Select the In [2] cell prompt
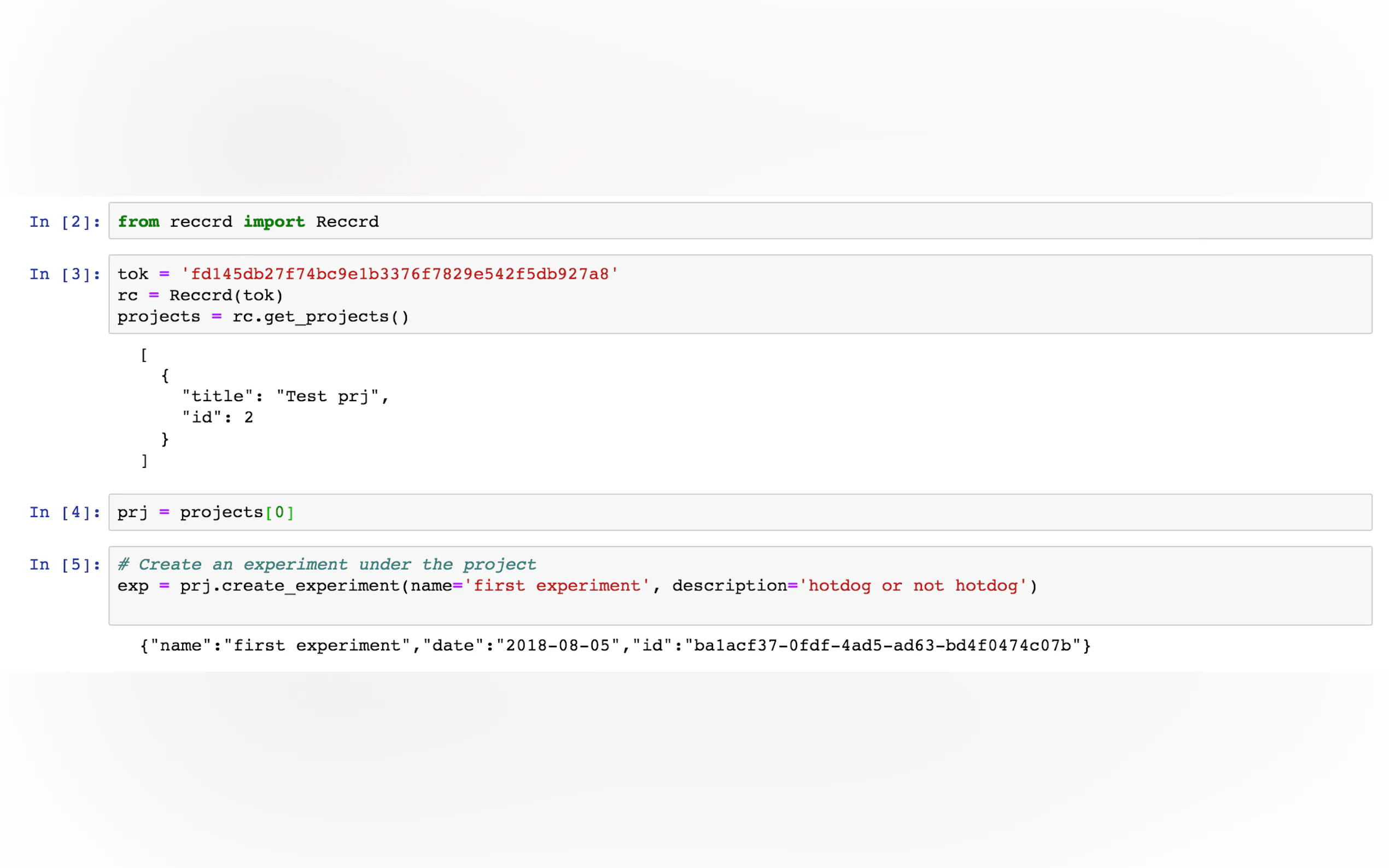Viewport: 1389px width, 868px height. pos(65,221)
